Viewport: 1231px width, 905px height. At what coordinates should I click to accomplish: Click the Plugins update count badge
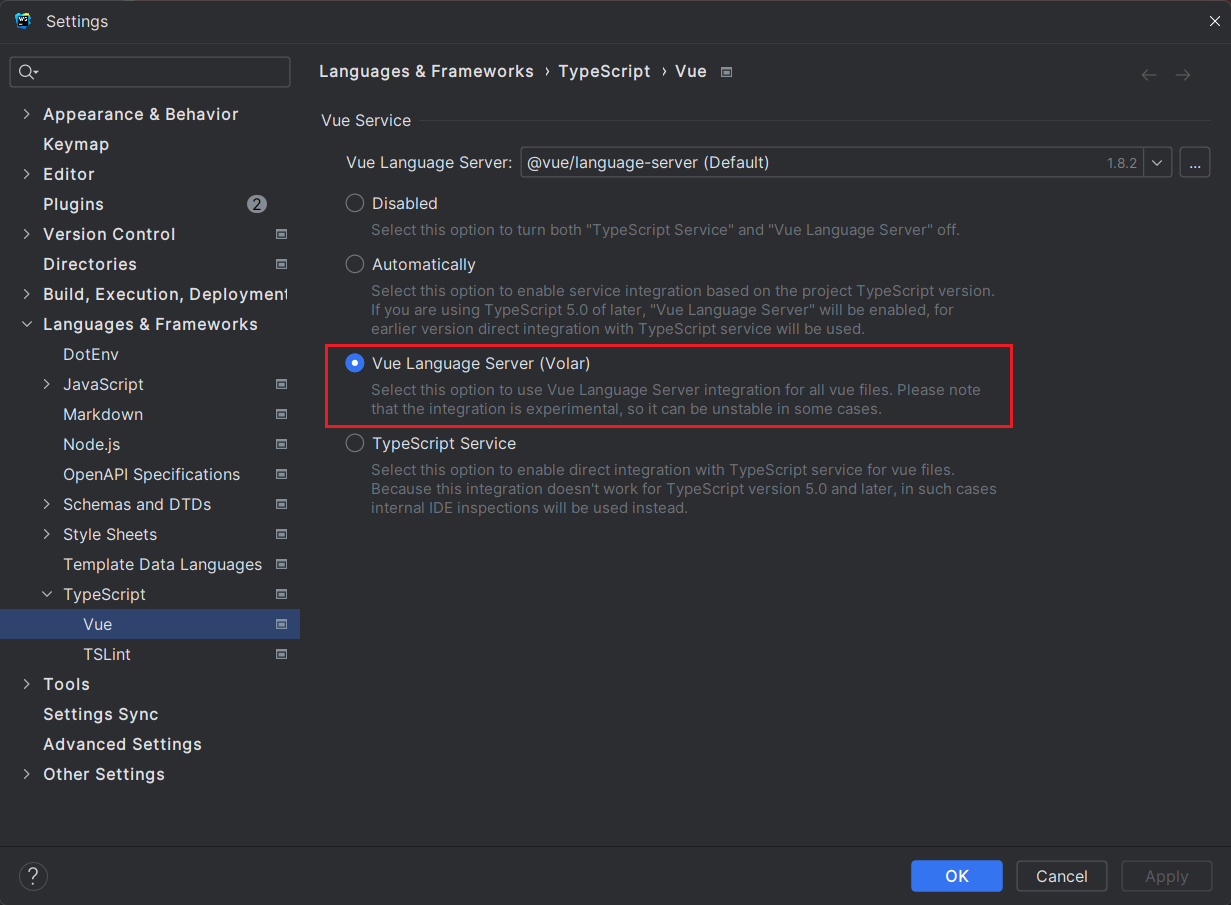[257, 204]
